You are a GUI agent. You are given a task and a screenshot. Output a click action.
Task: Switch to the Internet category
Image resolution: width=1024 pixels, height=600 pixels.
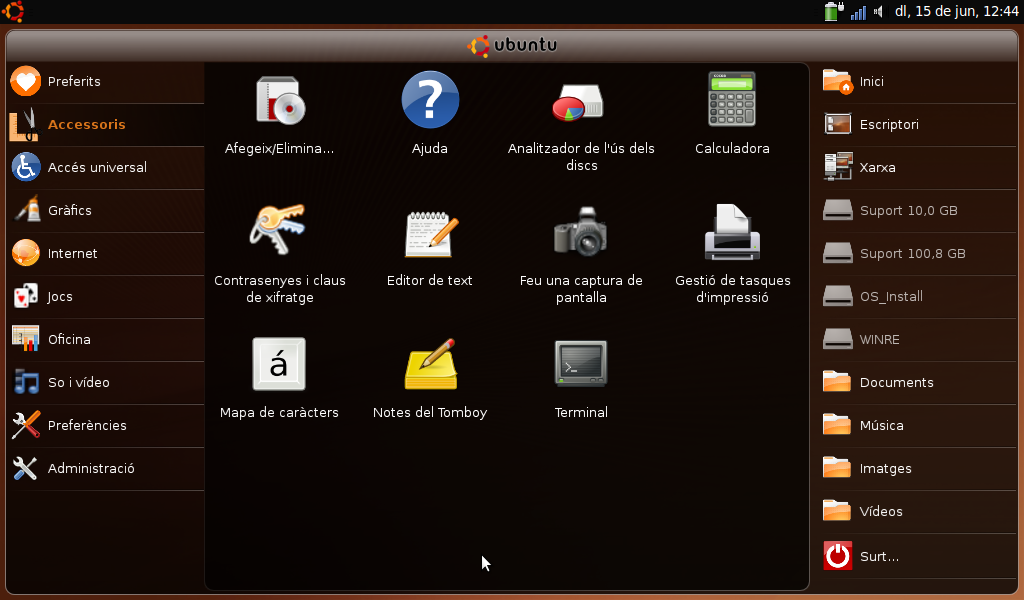point(106,254)
